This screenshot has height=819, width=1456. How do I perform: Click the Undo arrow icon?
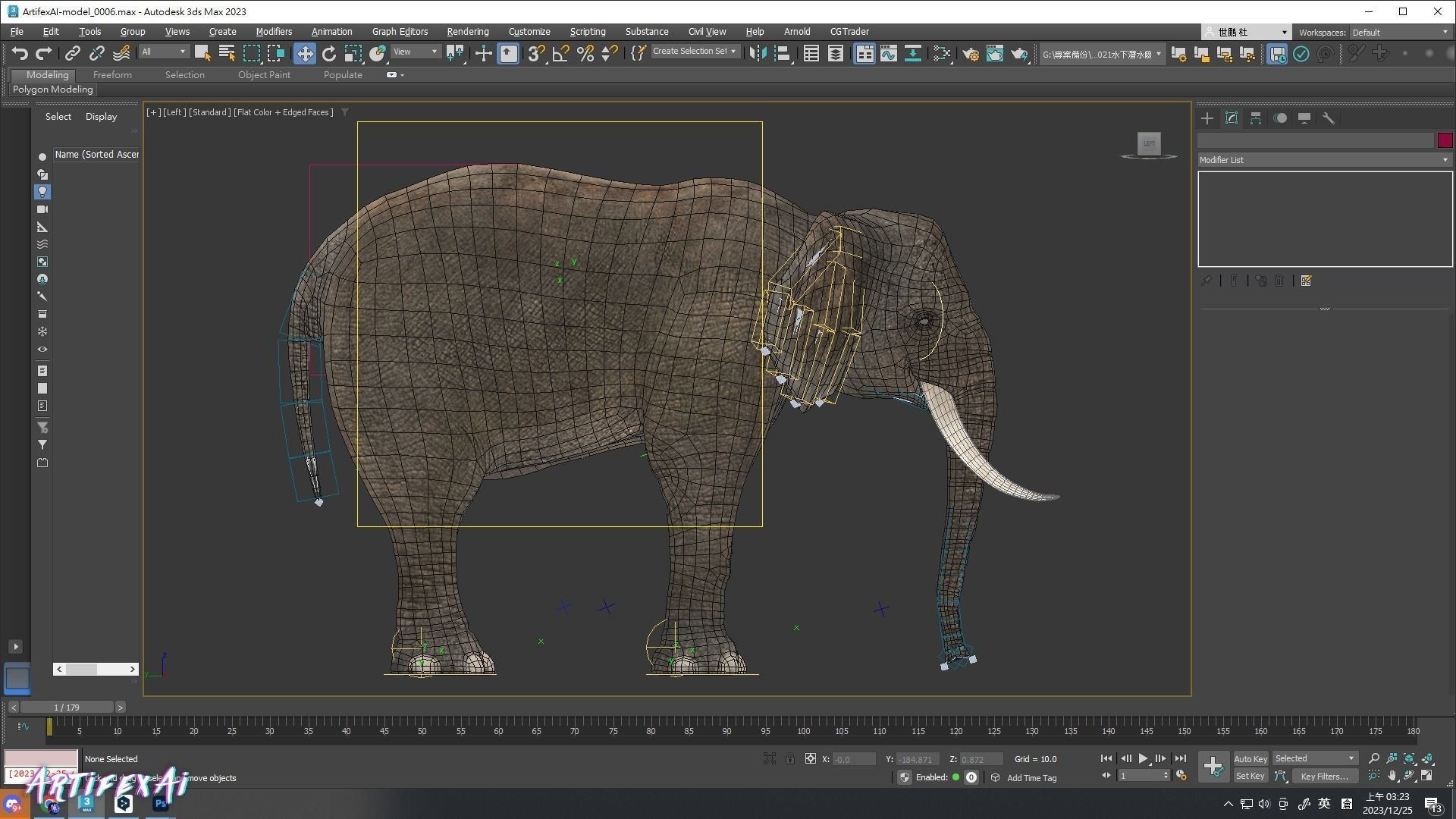pyautogui.click(x=20, y=53)
